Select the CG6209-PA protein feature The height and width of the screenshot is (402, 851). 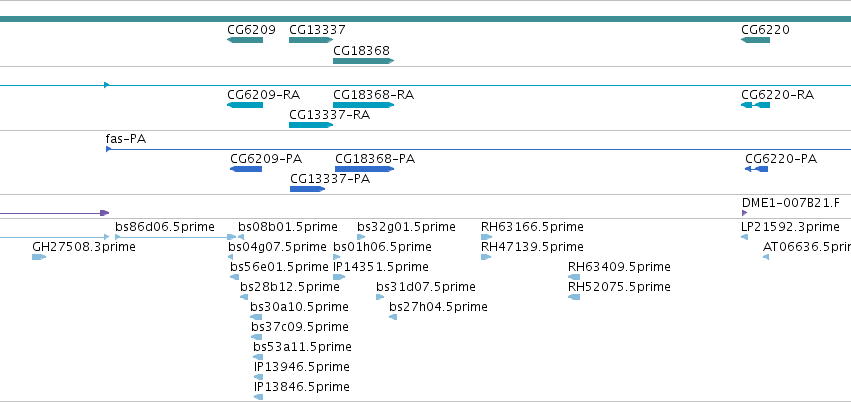[246, 169]
